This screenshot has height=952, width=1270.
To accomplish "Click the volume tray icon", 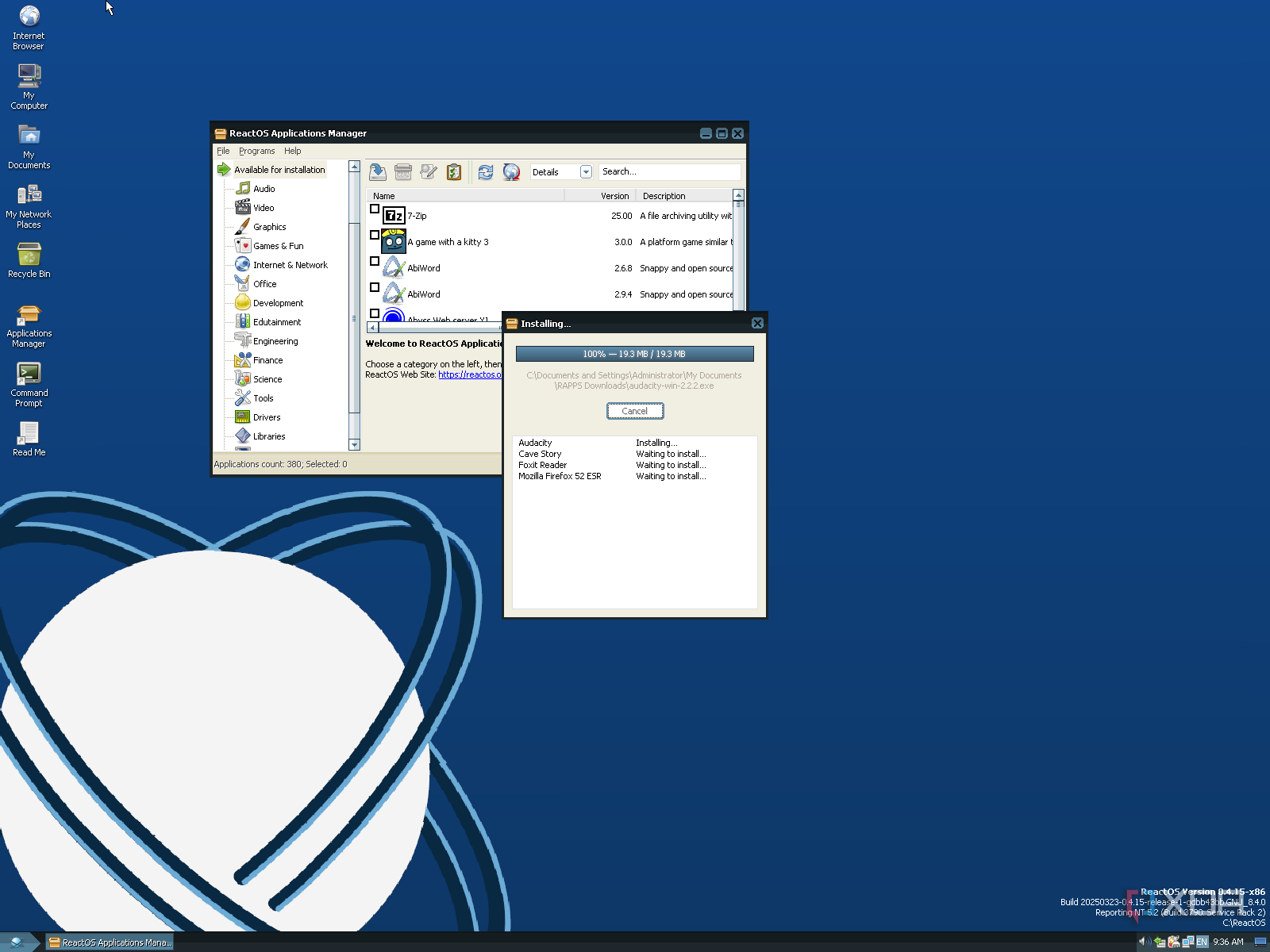I will tap(1145, 942).
